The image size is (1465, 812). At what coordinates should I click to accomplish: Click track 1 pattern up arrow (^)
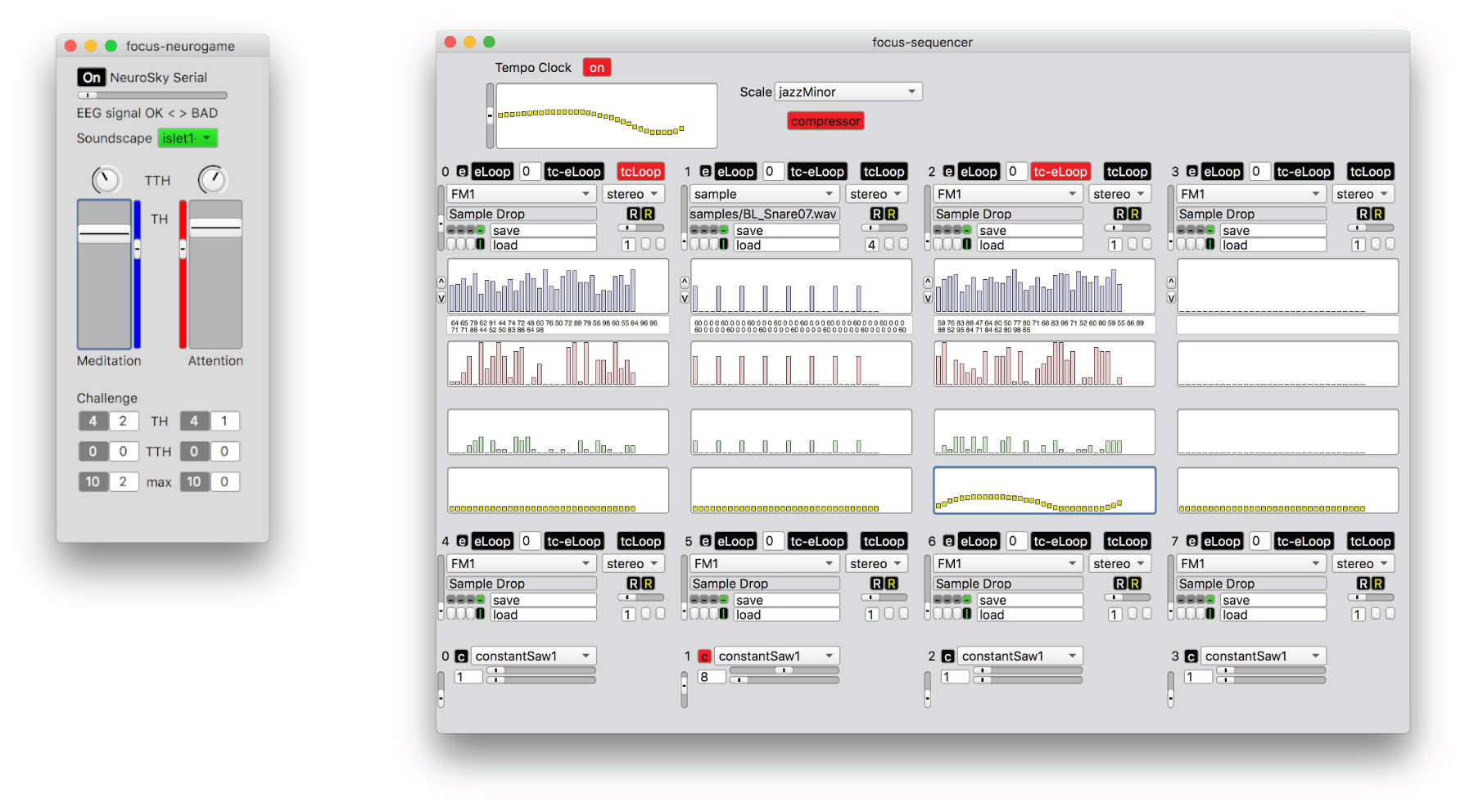(x=685, y=282)
